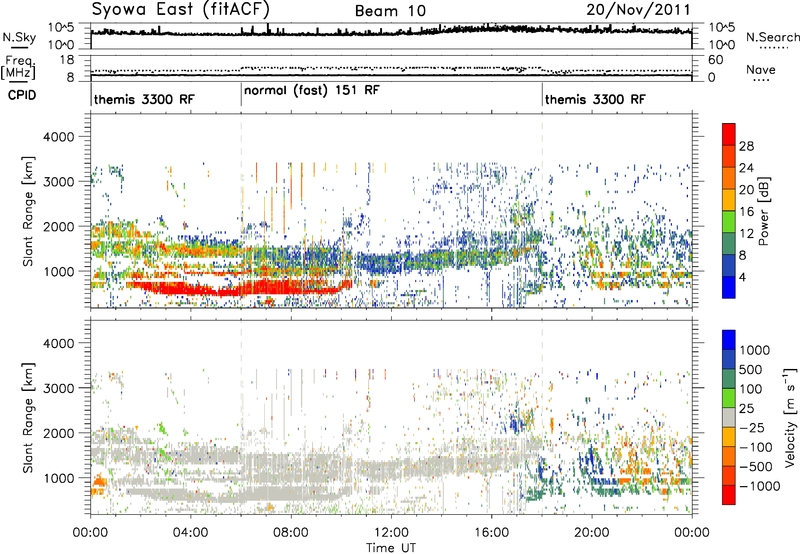Click the '18' tick on the frequency axis

coord(67,60)
